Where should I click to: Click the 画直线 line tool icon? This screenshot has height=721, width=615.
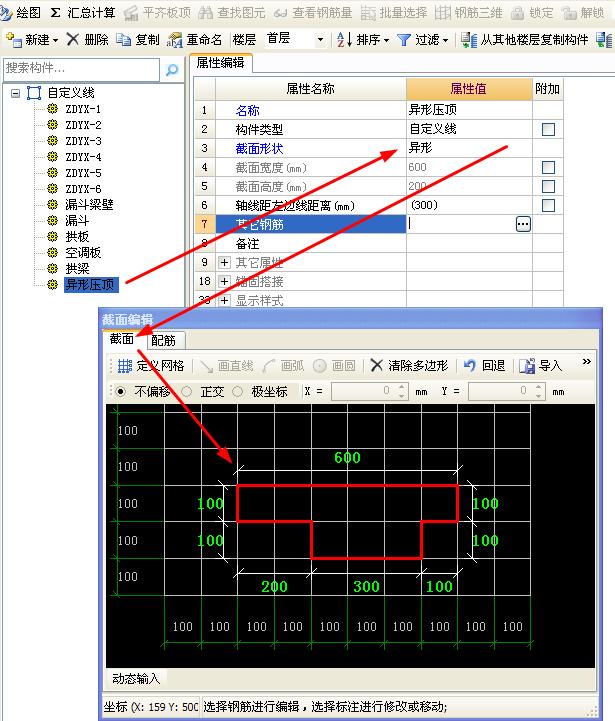tap(207, 366)
